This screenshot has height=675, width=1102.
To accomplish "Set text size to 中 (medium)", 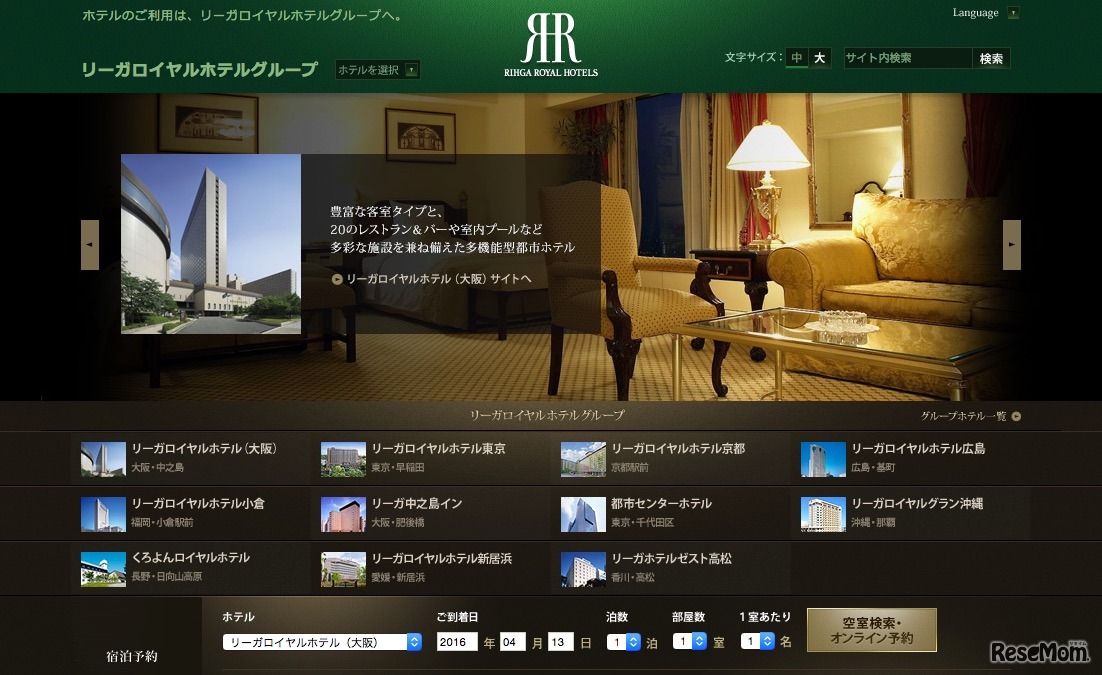I will pyautogui.click(x=796, y=58).
